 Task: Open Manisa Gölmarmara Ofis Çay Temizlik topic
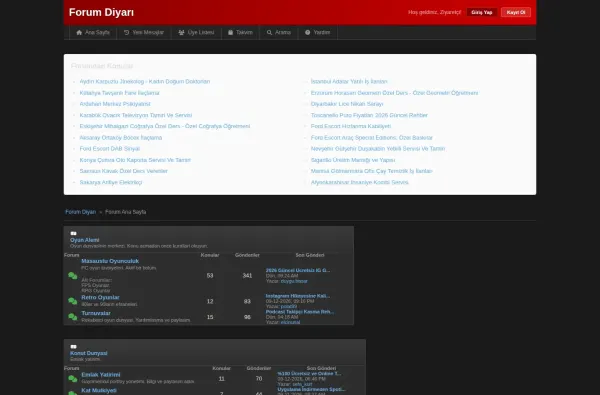(372, 171)
